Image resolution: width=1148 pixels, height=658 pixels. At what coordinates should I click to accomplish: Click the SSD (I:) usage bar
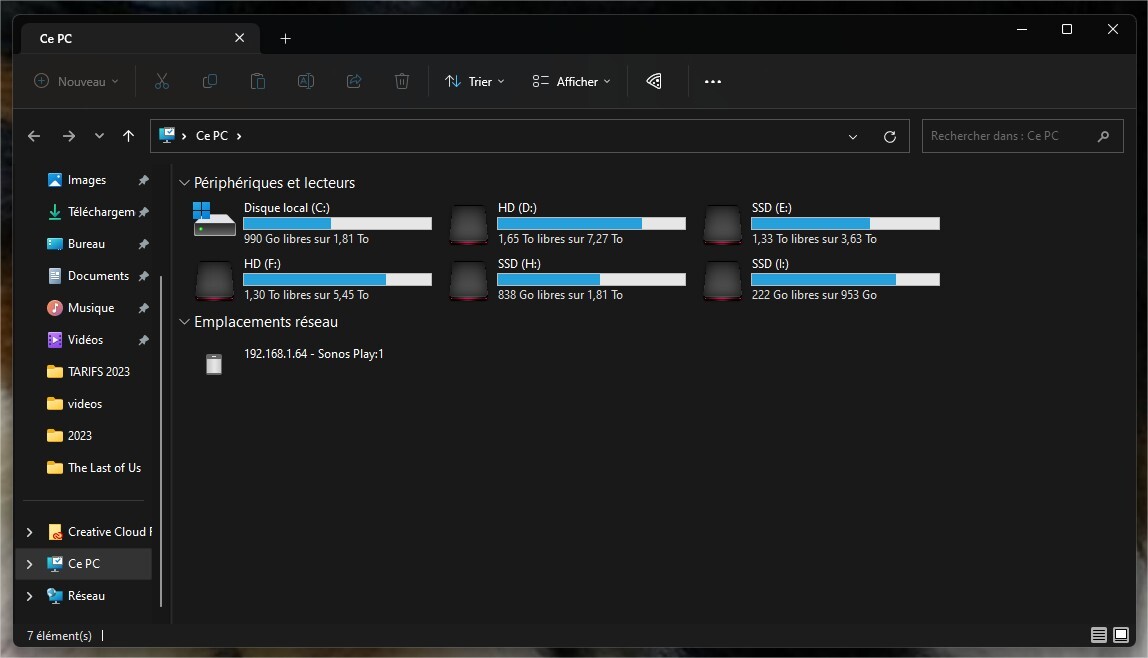846,280
